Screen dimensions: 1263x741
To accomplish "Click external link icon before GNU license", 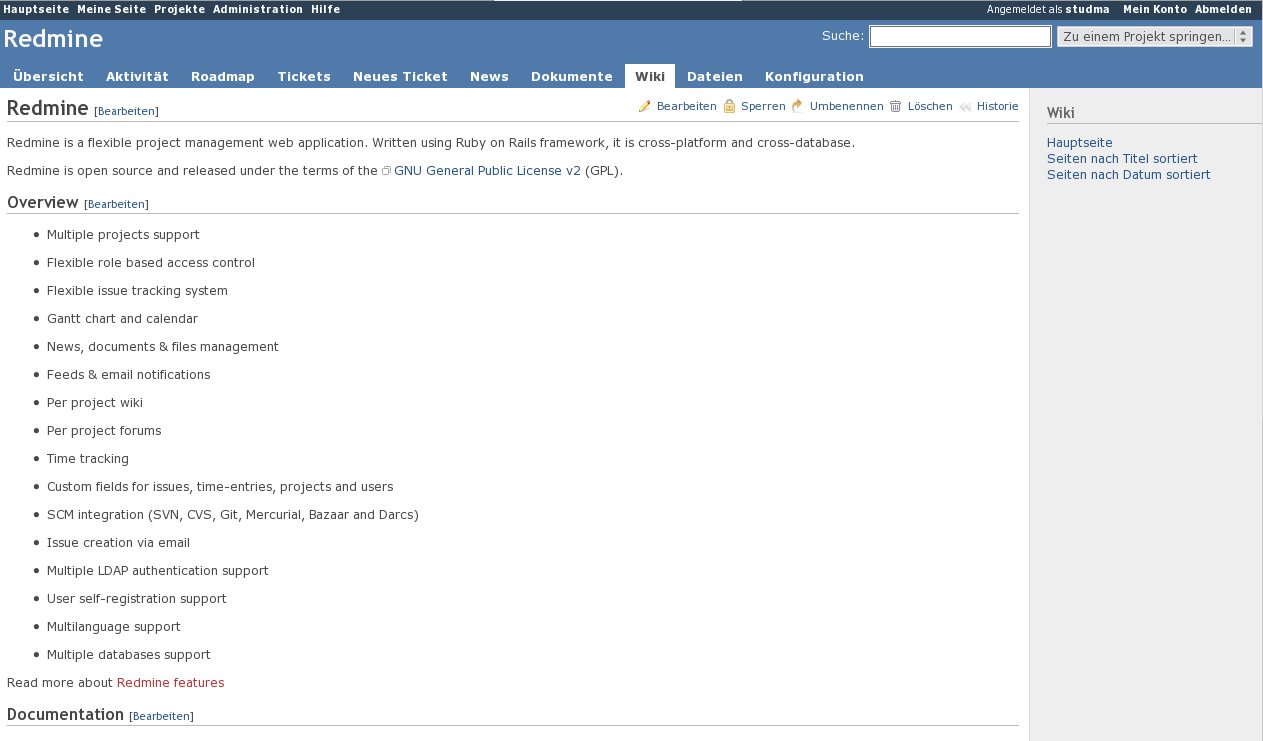I will click(386, 171).
